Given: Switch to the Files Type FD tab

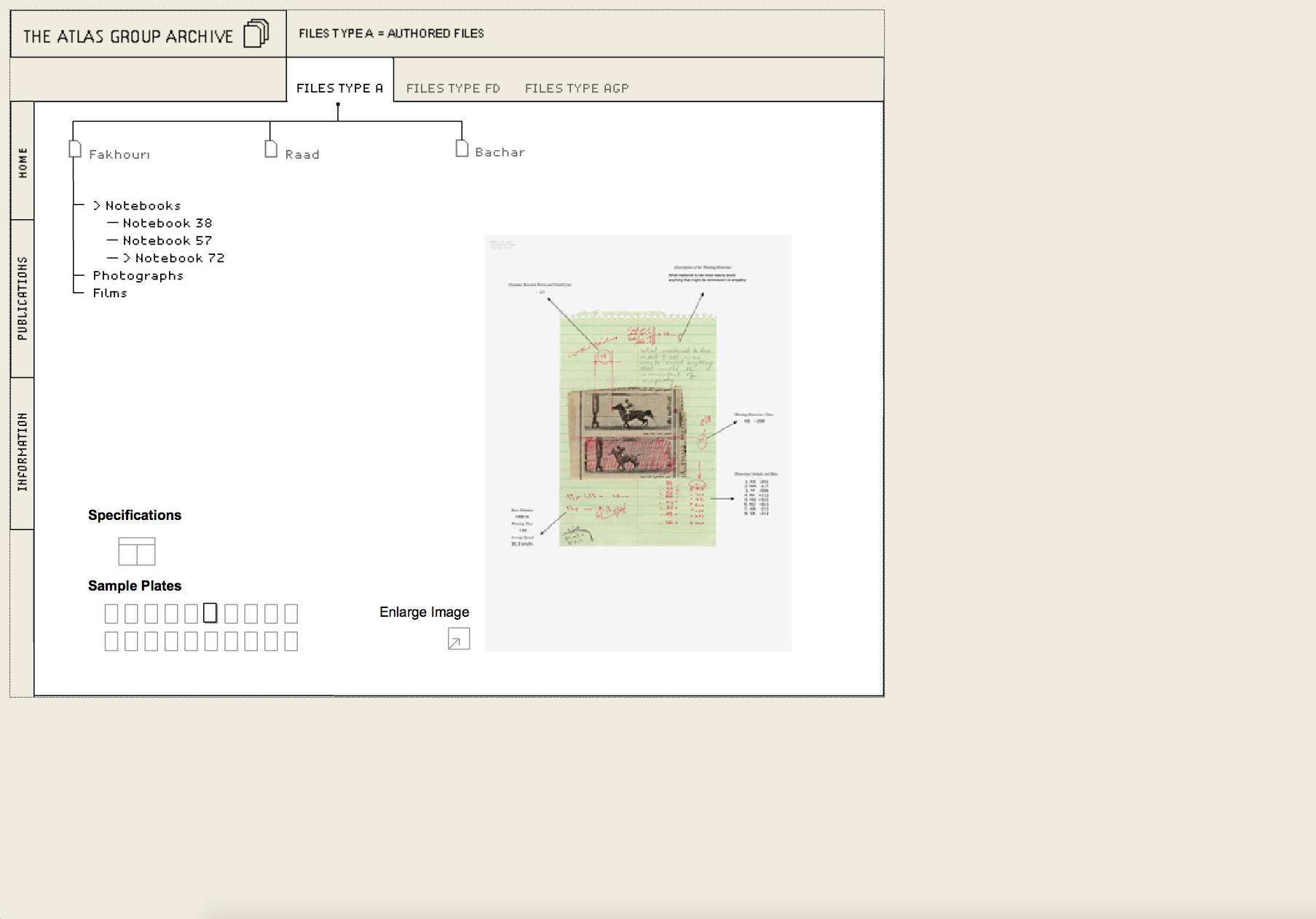Looking at the screenshot, I should tap(453, 88).
